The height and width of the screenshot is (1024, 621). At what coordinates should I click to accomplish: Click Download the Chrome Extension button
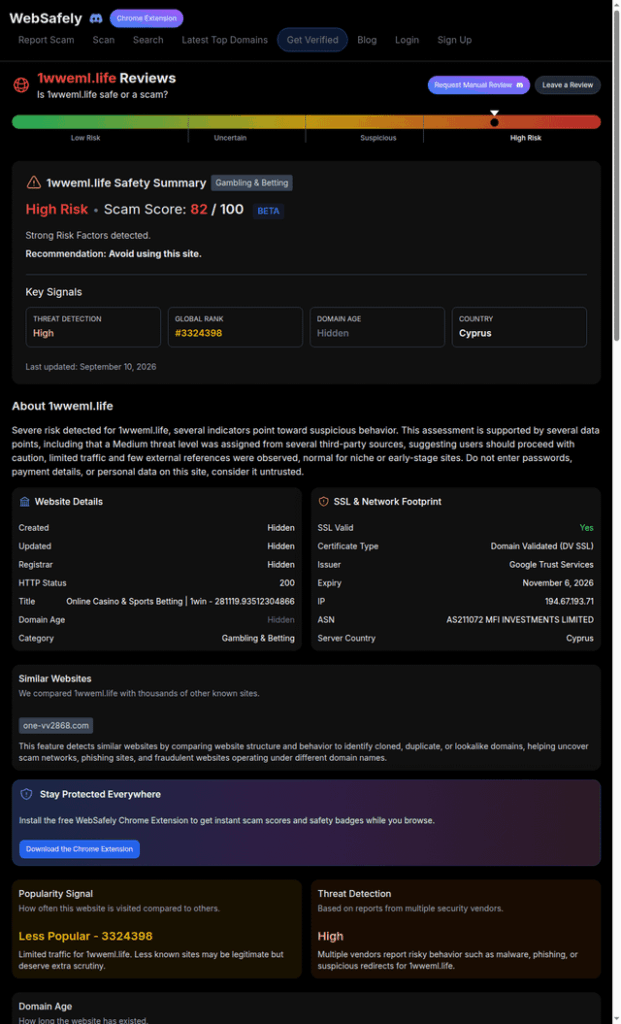[79, 849]
